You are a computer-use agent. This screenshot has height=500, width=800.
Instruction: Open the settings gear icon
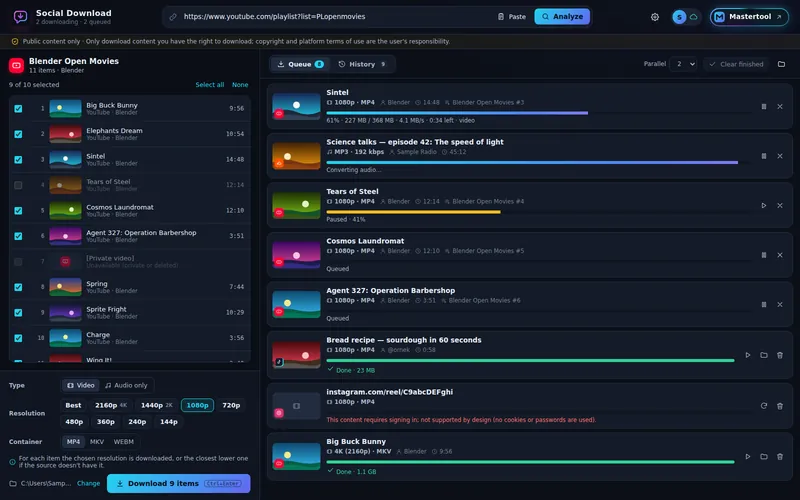click(x=655, y=17)
